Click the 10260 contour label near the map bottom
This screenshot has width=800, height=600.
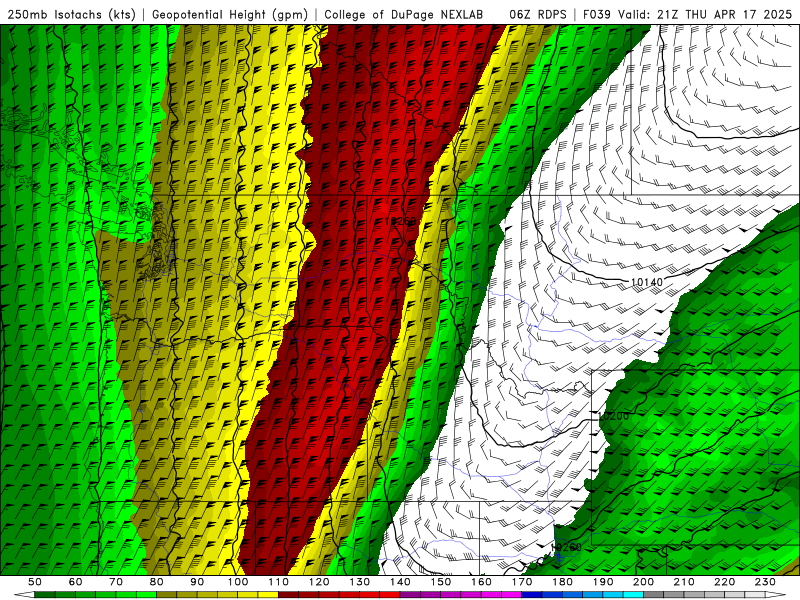[x=566, y=547]
